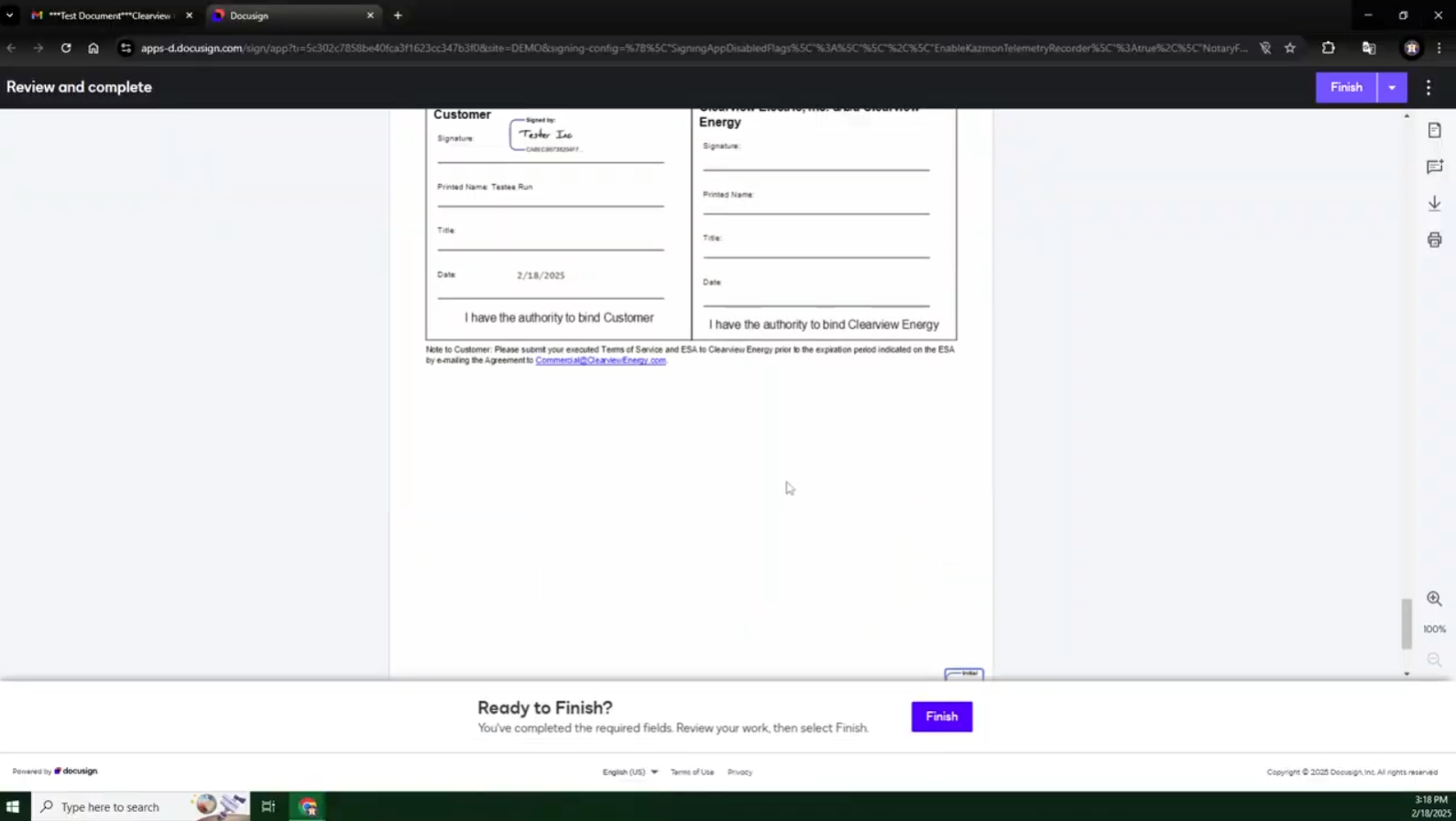Viewport: 1456px width, 821px height.
Task: Open Chrome from the taskbar
Action: (308, 806)
